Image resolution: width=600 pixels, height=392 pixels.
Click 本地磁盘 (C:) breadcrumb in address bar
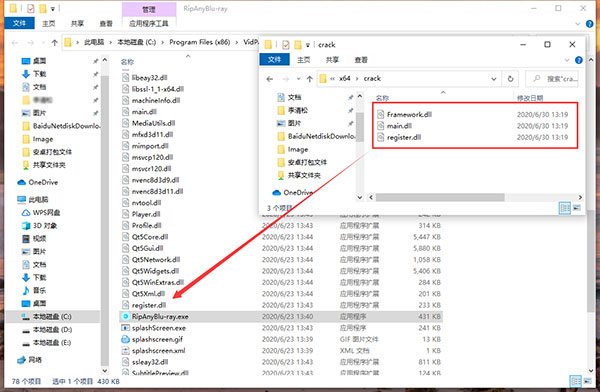[137, 42]
